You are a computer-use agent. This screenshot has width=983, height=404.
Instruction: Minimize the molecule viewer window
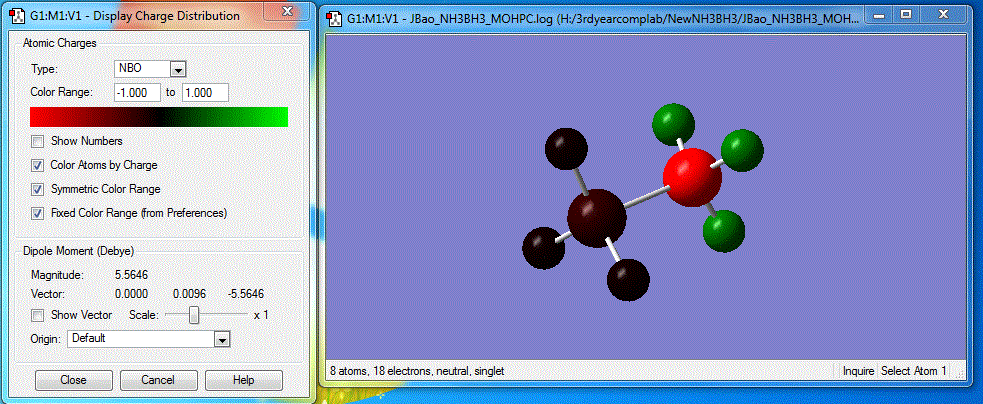pyautogui.click(x=880, y=14)
